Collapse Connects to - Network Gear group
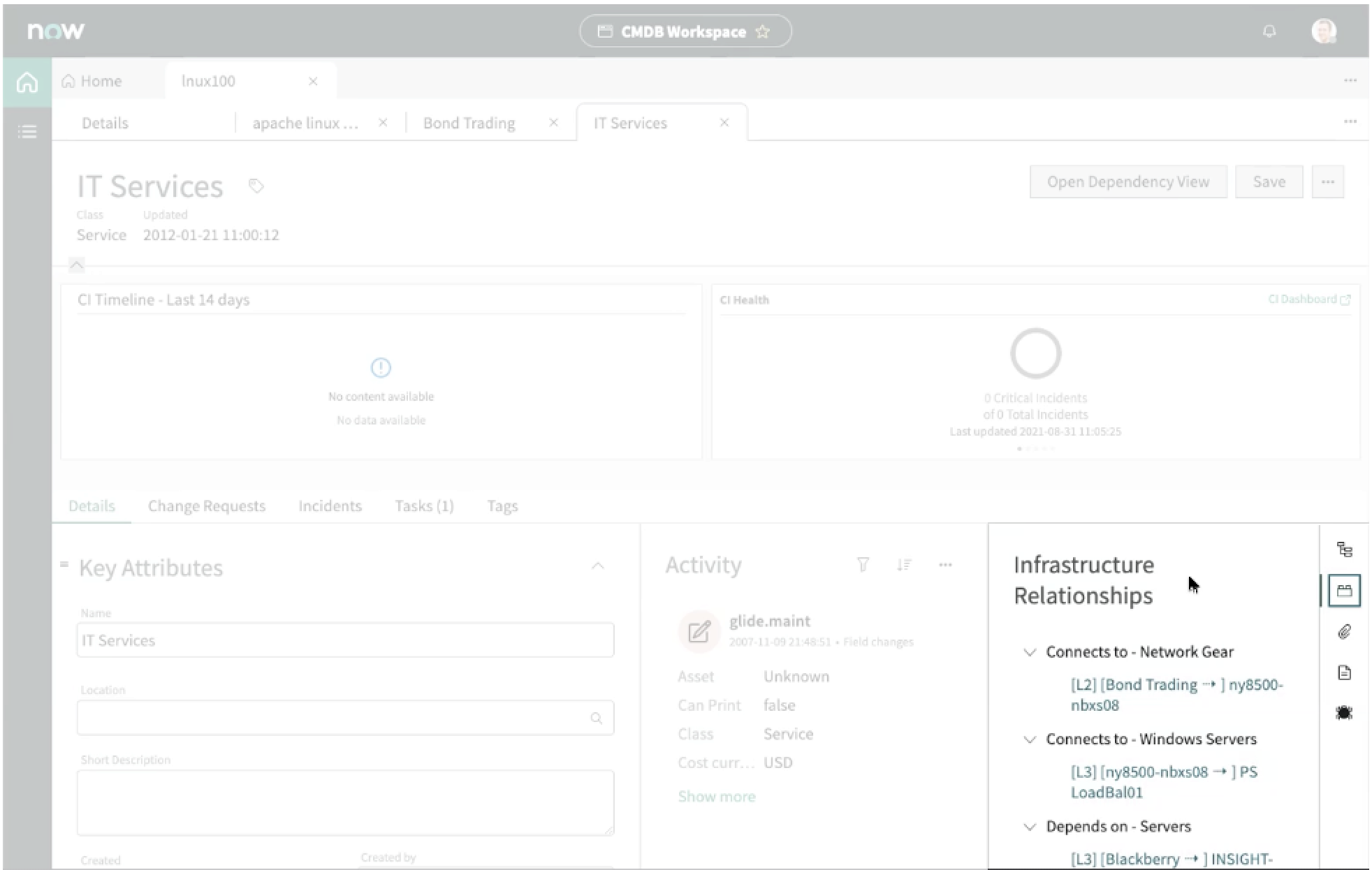The height and width of the screenshot is (870, 1372). 1030,652
